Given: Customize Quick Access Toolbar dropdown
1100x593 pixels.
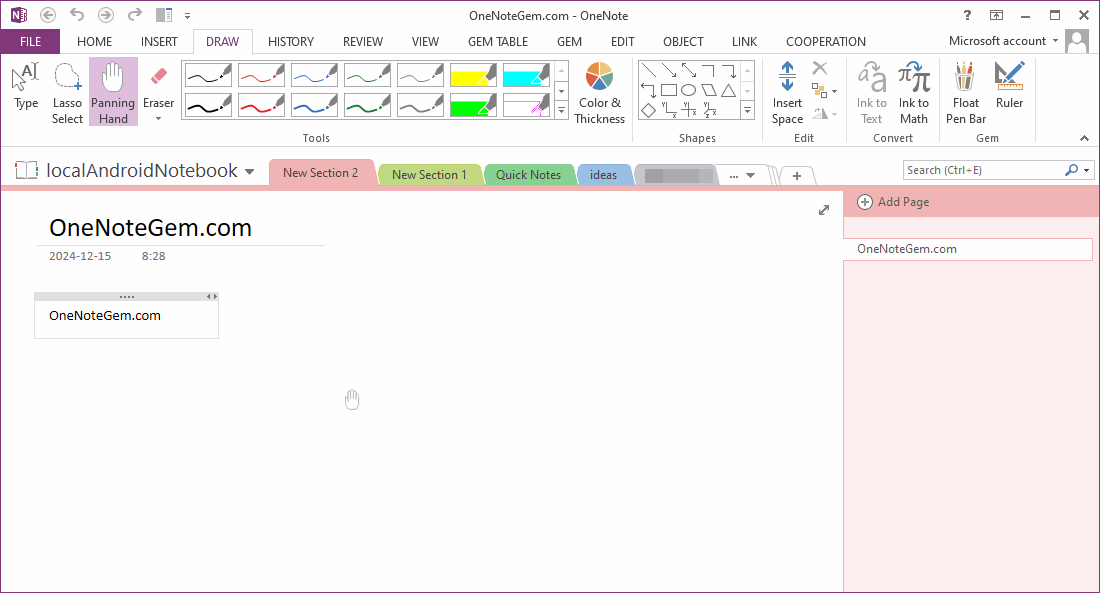Looking at the screenshot, I should 187,15.
